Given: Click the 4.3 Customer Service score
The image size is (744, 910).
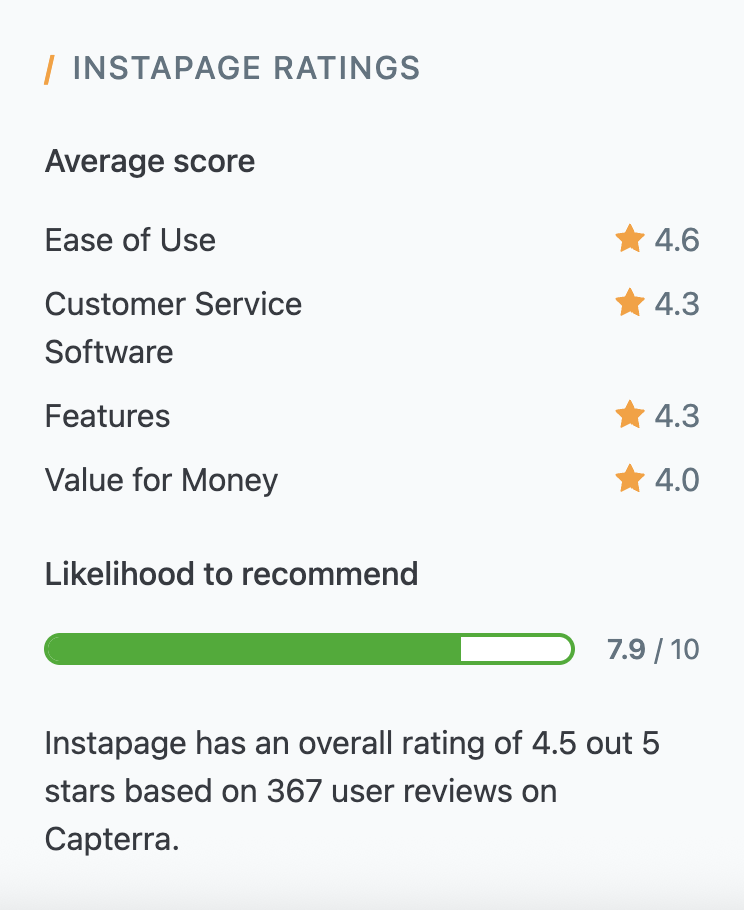Looking at the screenshot, I should (677, 304).
